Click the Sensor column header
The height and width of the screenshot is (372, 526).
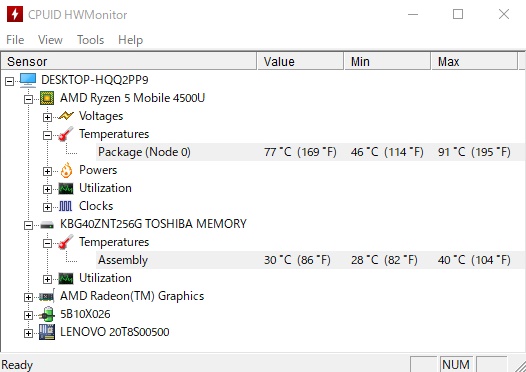point(129,61)
